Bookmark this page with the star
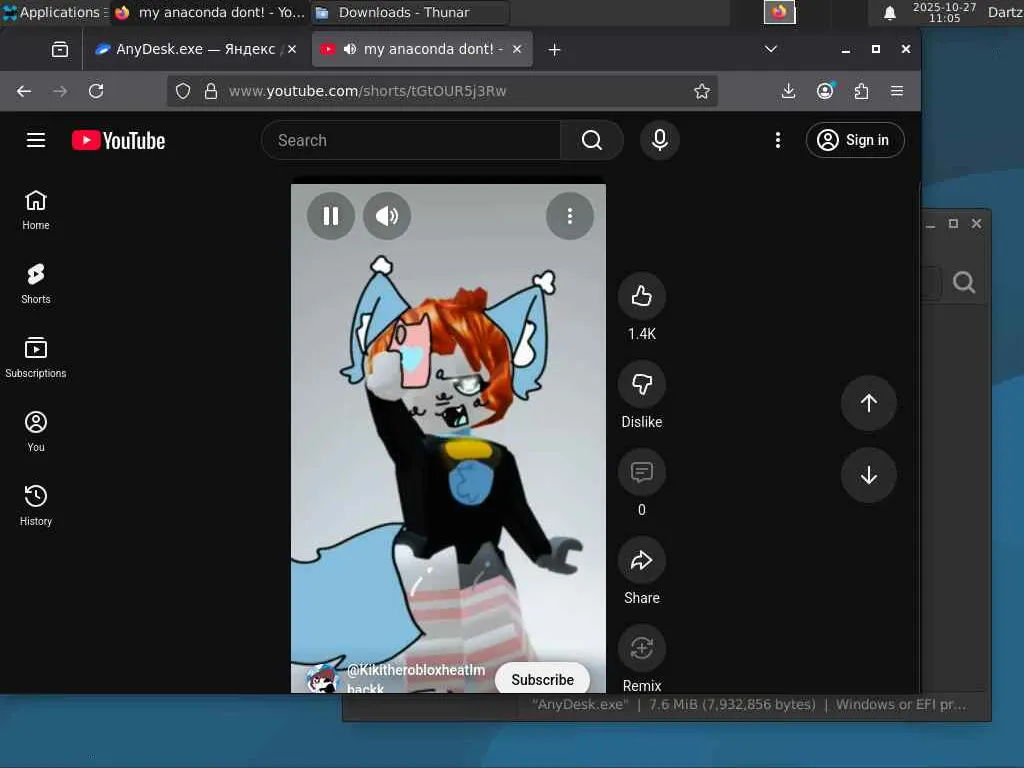 click(702, 91)
